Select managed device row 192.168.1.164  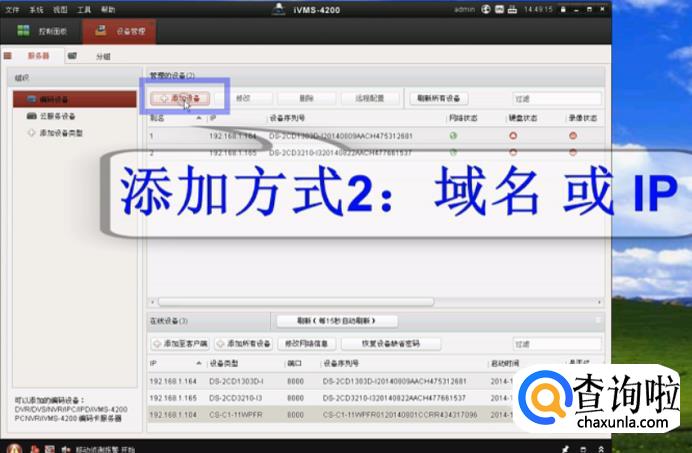tap(376, 136)
